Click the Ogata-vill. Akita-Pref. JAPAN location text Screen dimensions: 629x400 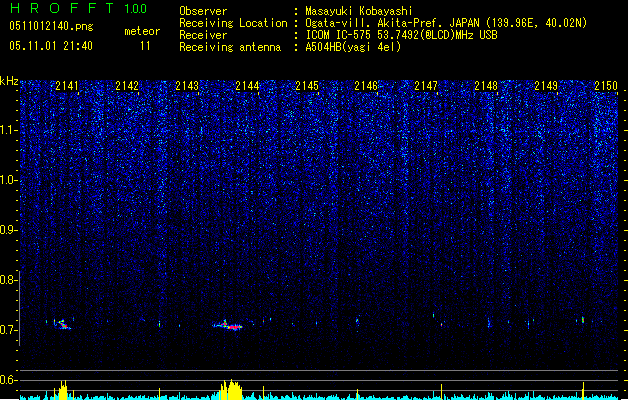click(x=446, y=23)
